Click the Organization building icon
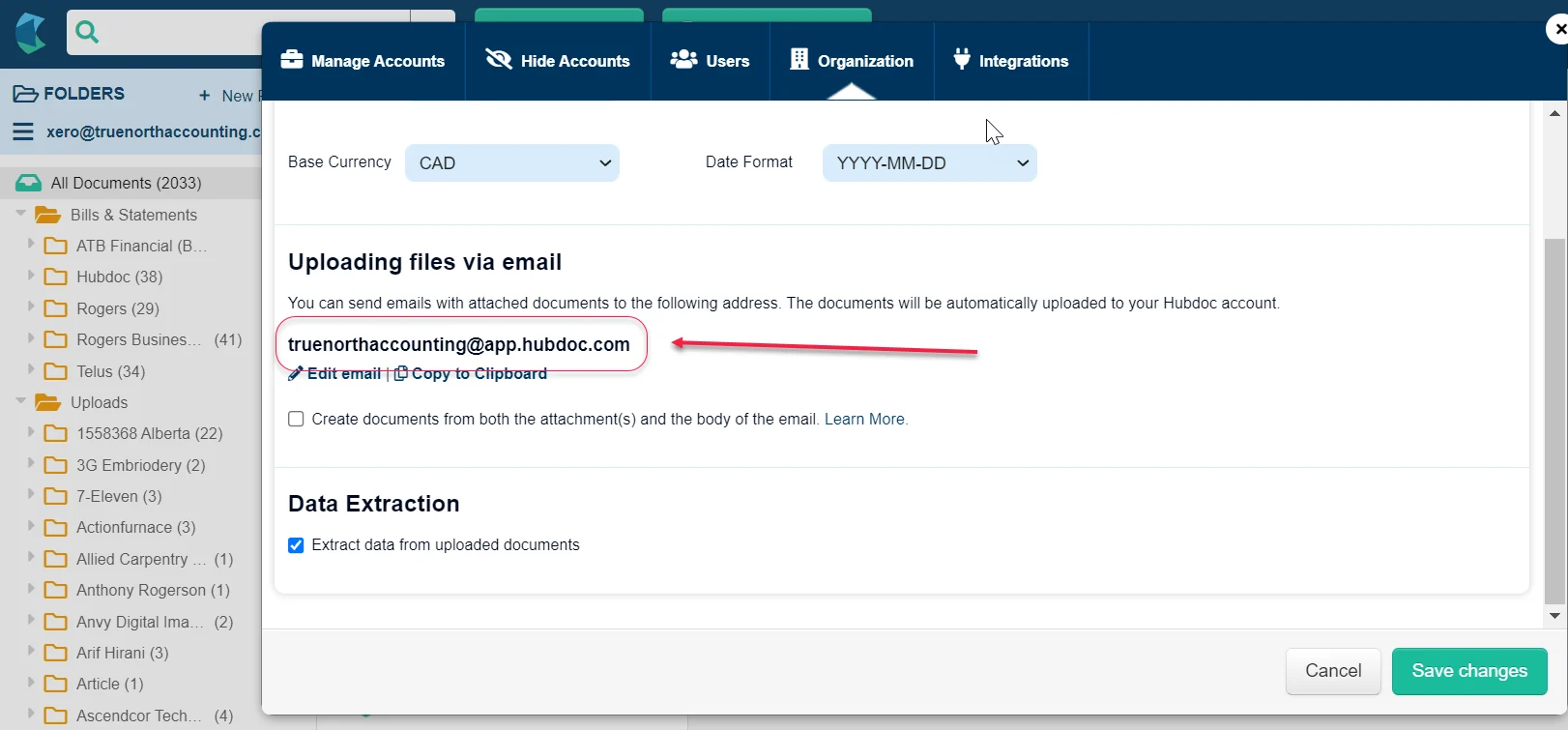The image size is (1568, 730). point(799,60)
